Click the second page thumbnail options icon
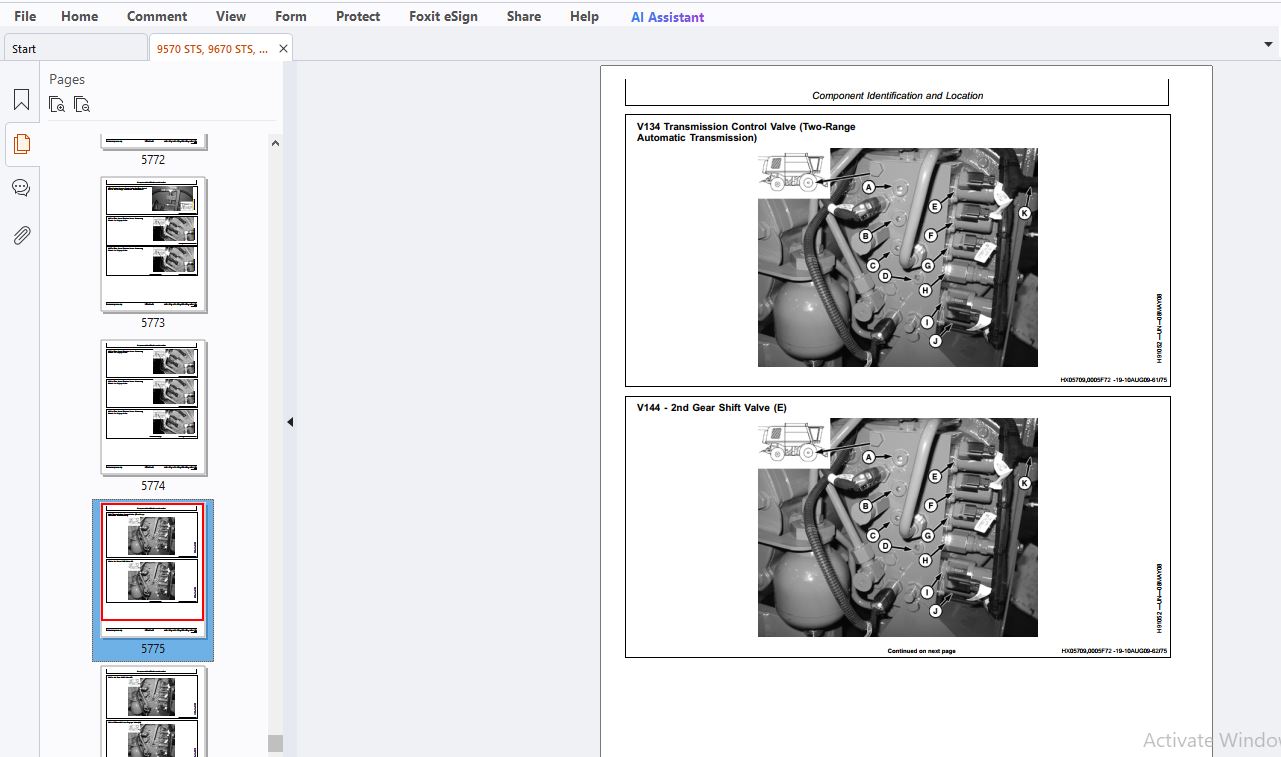 82,104
